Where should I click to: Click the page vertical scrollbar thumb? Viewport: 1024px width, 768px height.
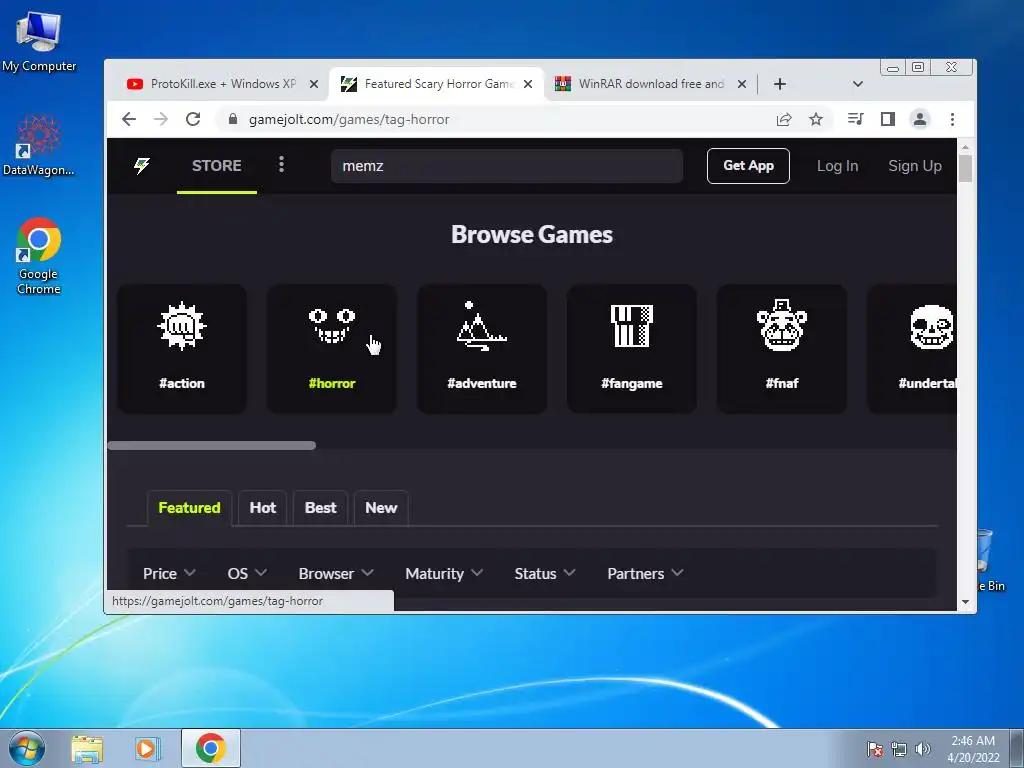tap(965, 168)
